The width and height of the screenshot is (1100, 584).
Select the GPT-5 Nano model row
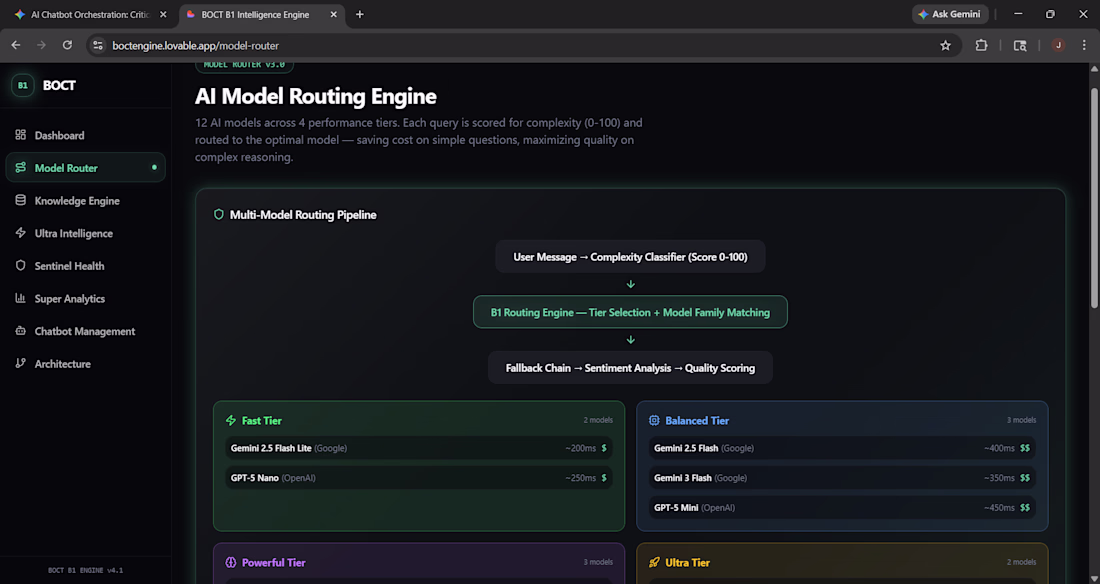click(419, 478)
